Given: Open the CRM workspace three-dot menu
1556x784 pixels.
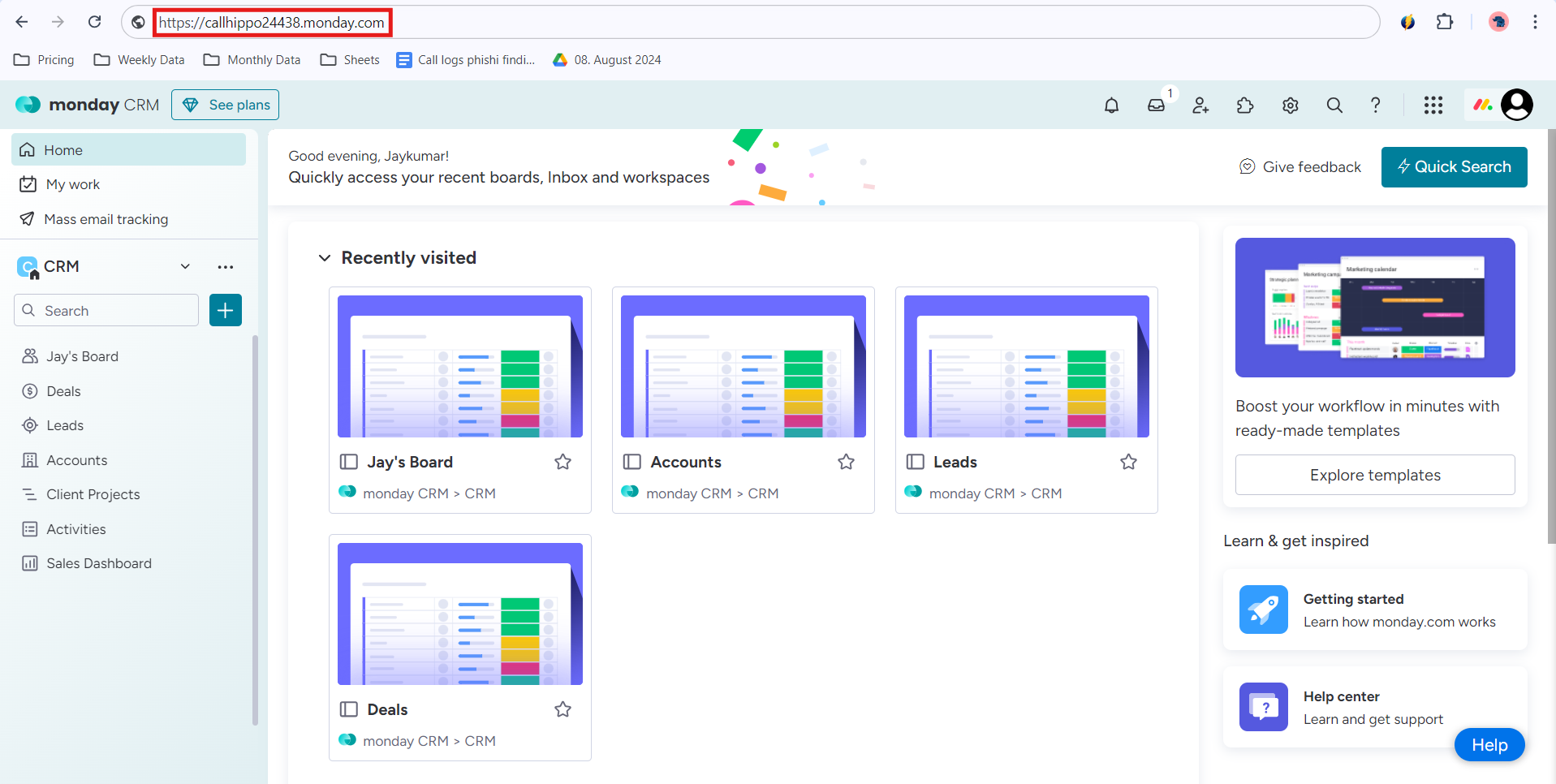Looking at the screenshot, I should 226,266.
